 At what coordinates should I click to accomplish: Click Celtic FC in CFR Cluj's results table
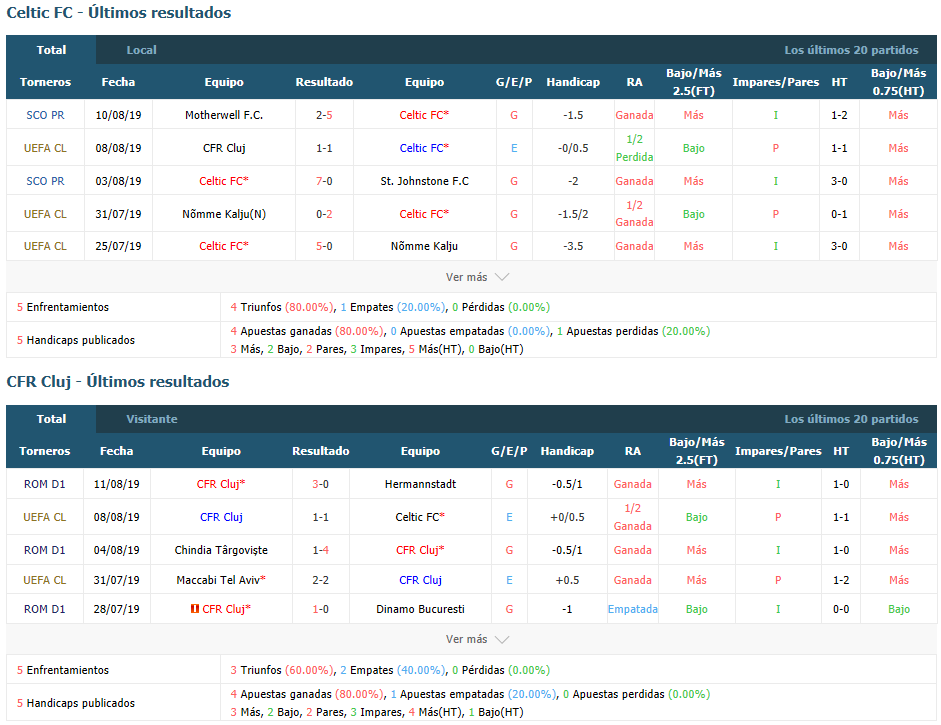[418, 517]
